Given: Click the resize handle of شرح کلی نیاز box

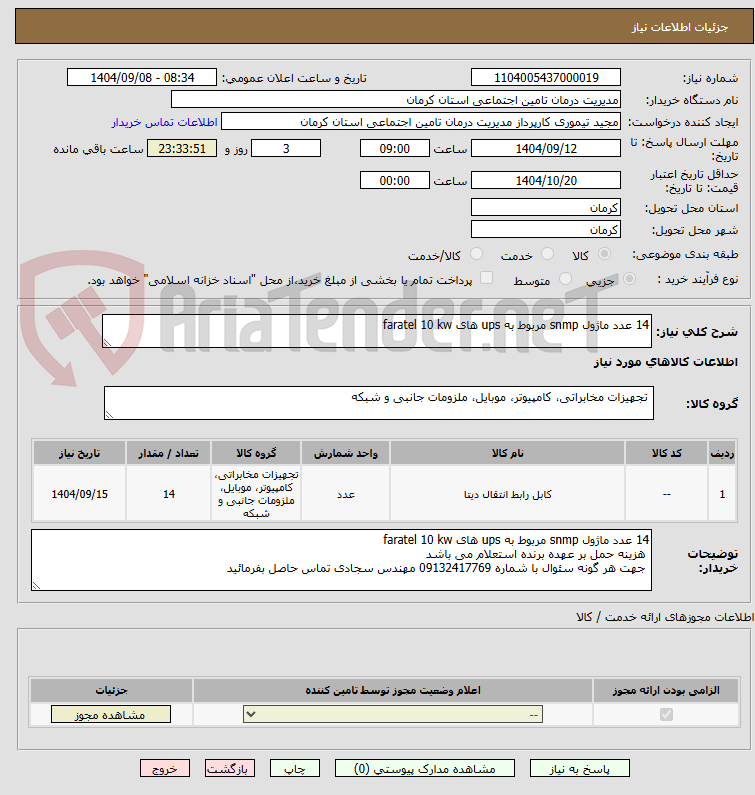Looking at the screenshot, I should [107, 343].
